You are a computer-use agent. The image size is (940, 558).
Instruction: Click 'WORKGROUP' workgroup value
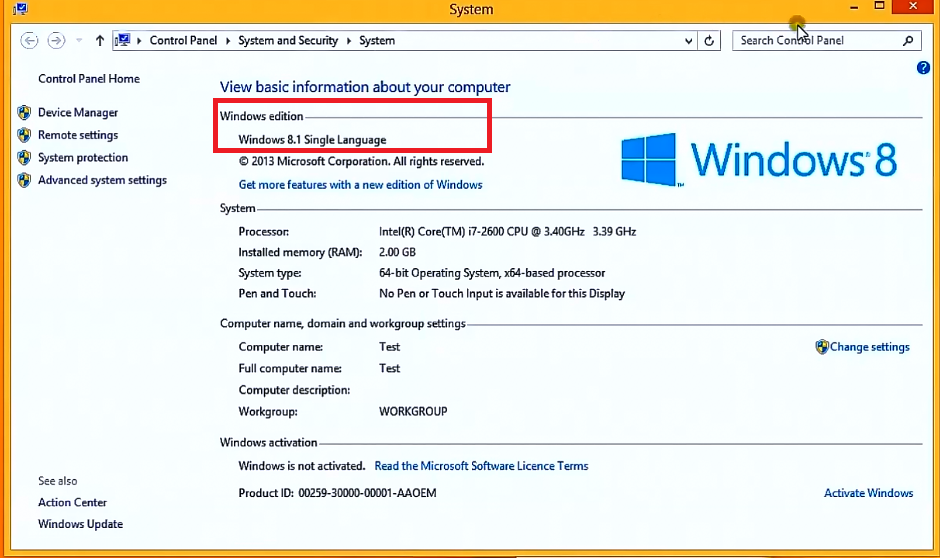point(413,412)
